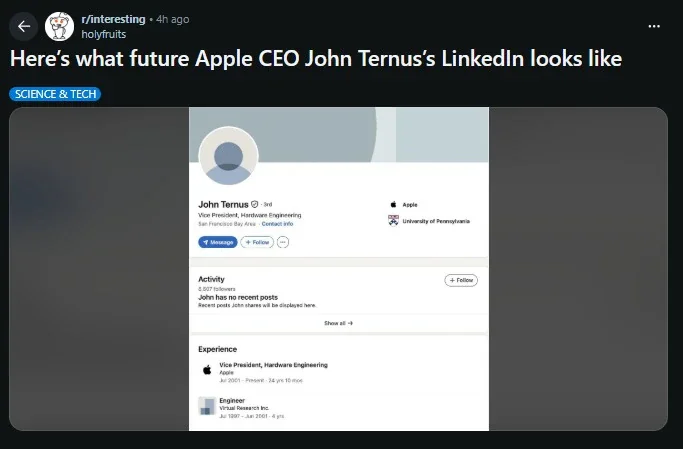The width and height of the screenshot is (683, 449).
Task: Select the SCIENCE & TECH flair tag
Action: (x=56, y=94)
